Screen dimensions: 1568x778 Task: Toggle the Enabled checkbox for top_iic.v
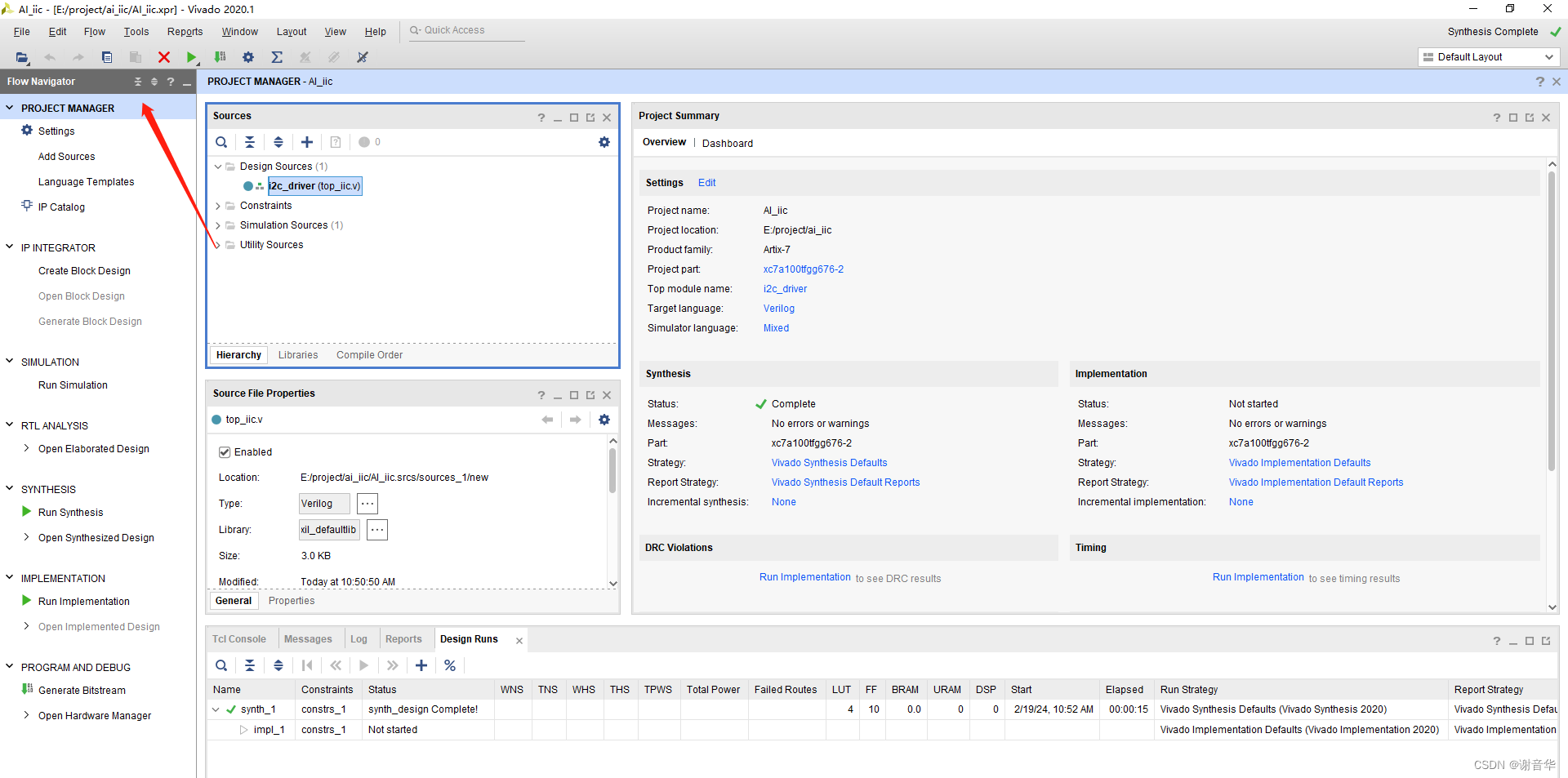225,452
